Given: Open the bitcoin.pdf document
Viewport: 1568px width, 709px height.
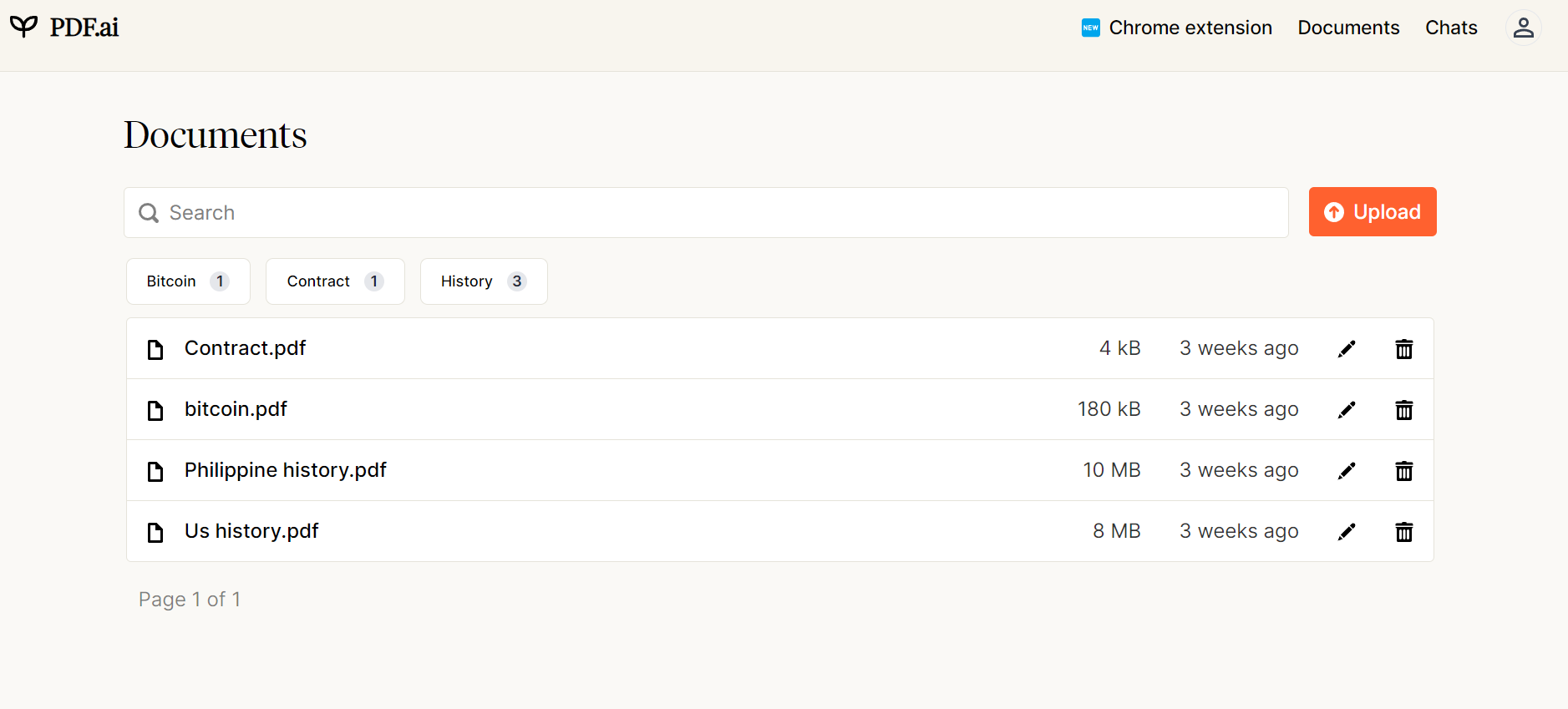Looking at the screenshot, I should point(236,409).
